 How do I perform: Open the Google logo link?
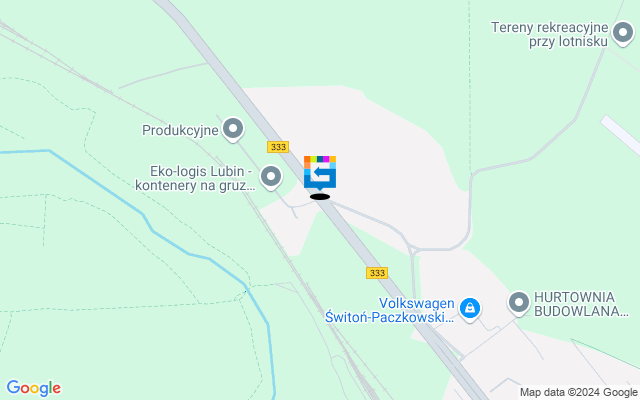pos(34,388)
